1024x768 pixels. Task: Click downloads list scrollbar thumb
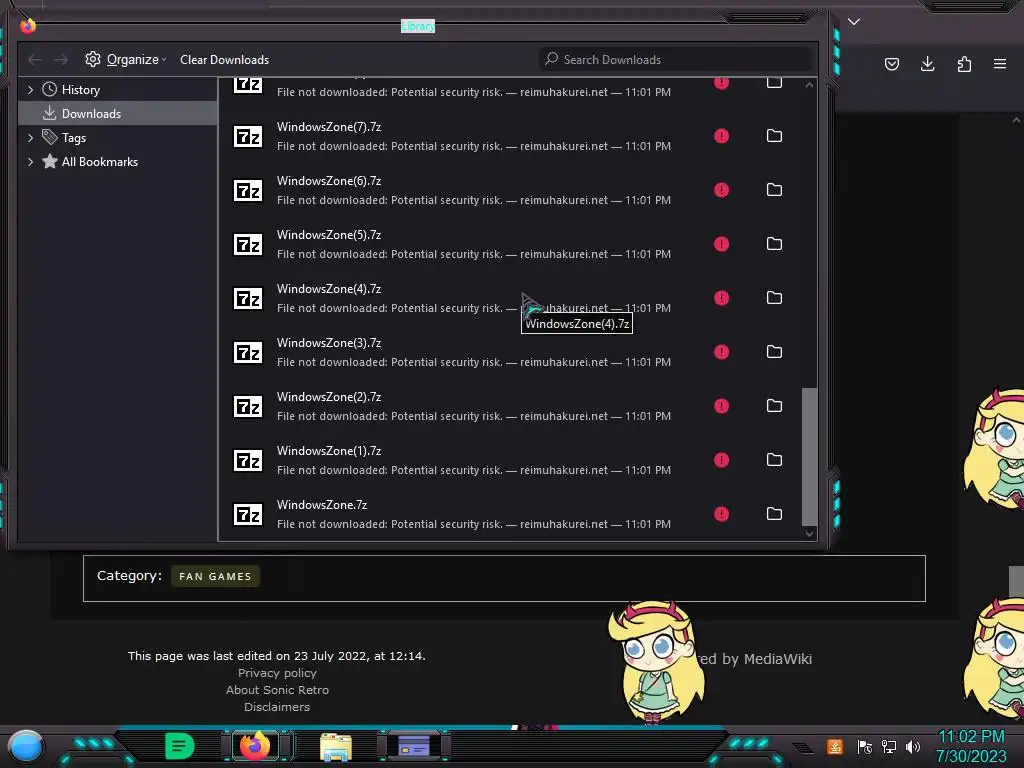click(x=809, y=456)
